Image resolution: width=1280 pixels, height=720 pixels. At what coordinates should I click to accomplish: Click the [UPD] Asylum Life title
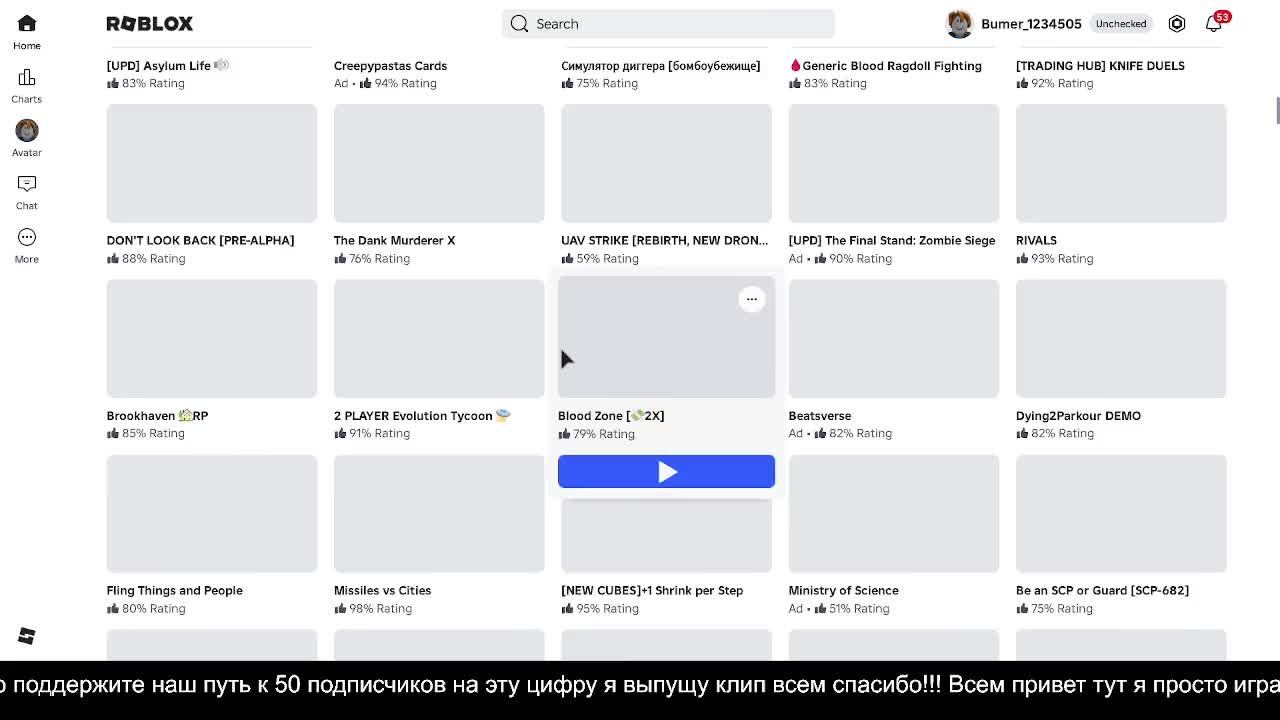point(168,66)
